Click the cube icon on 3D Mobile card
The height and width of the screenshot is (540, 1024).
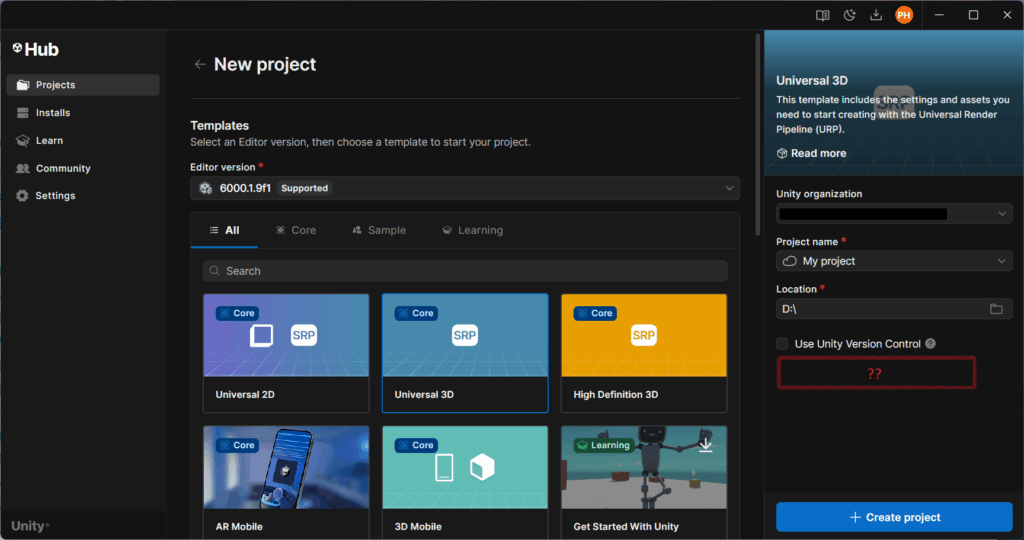point(482,468)
